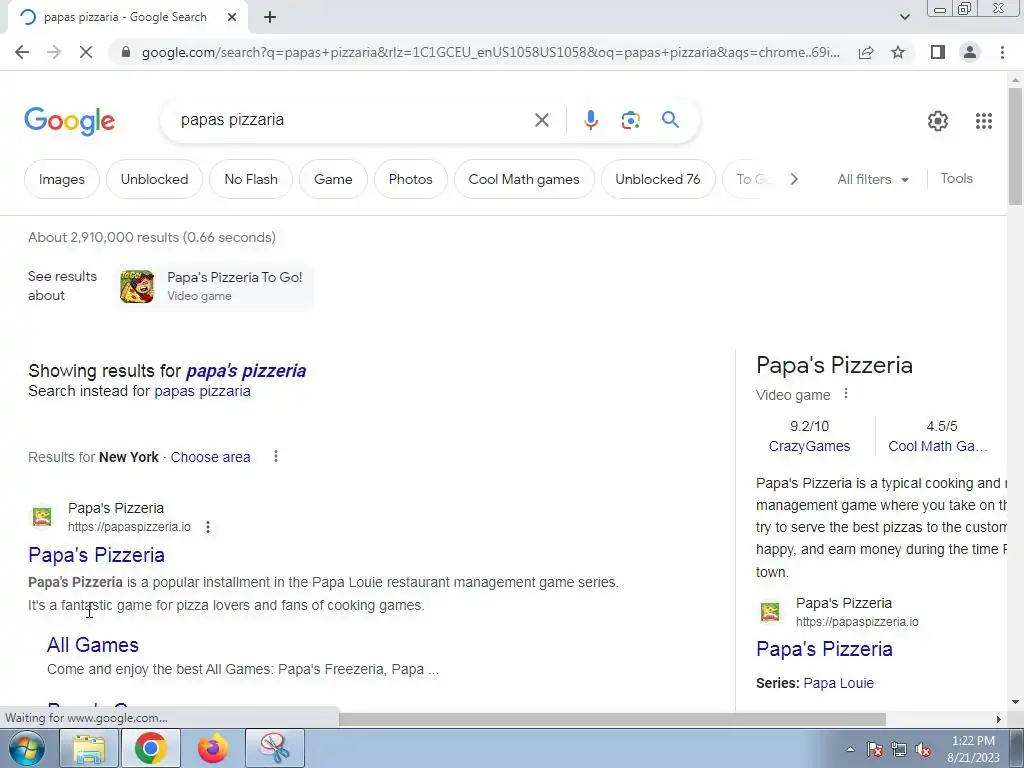Image resolution: width=1024 pixels, height=768 pixels.
Task: Submit search with the magnifying glass icon
Action: tap(670, 120)
